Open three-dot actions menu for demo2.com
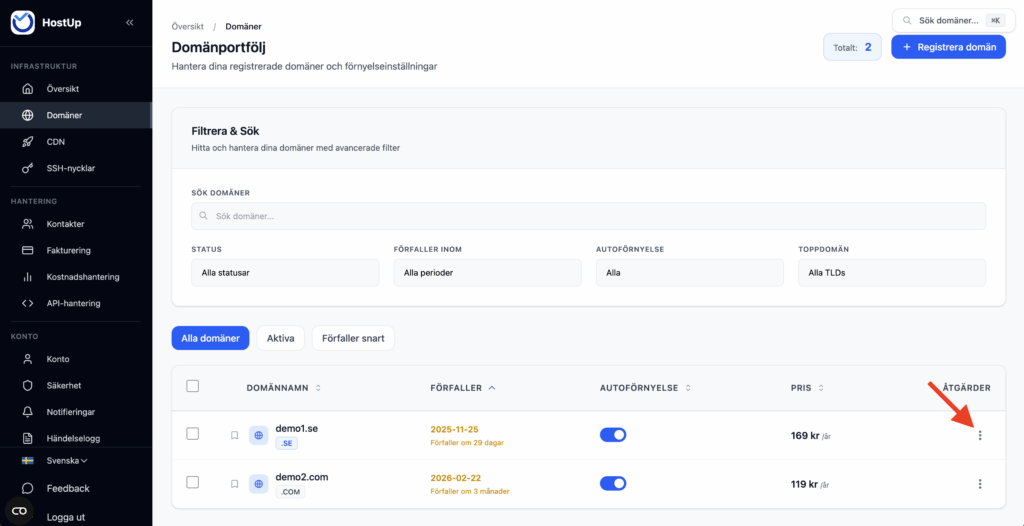The image size is (1024, 526). point(979,484)
